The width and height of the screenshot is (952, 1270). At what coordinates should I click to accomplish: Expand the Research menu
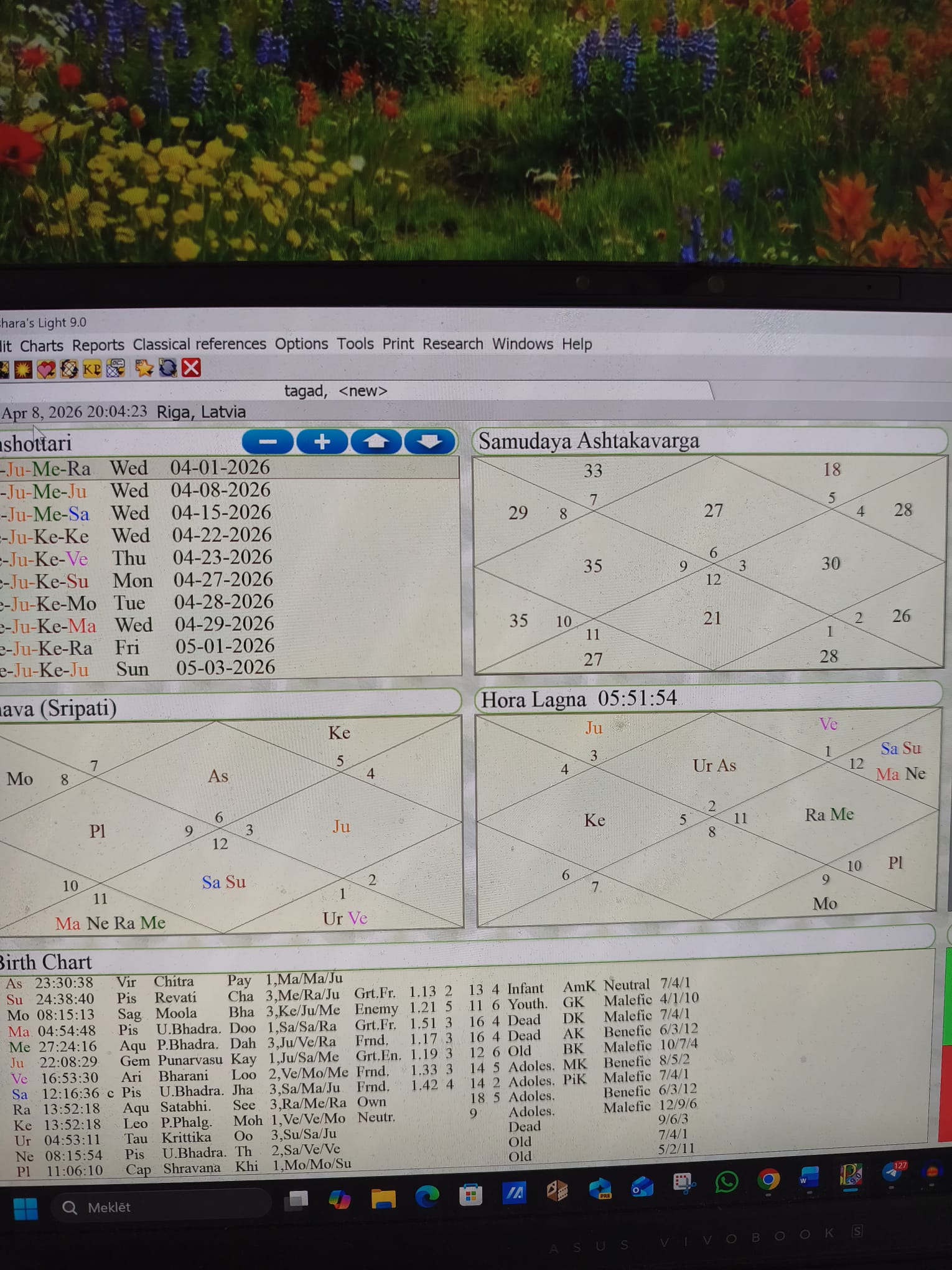tap(452, 344)
